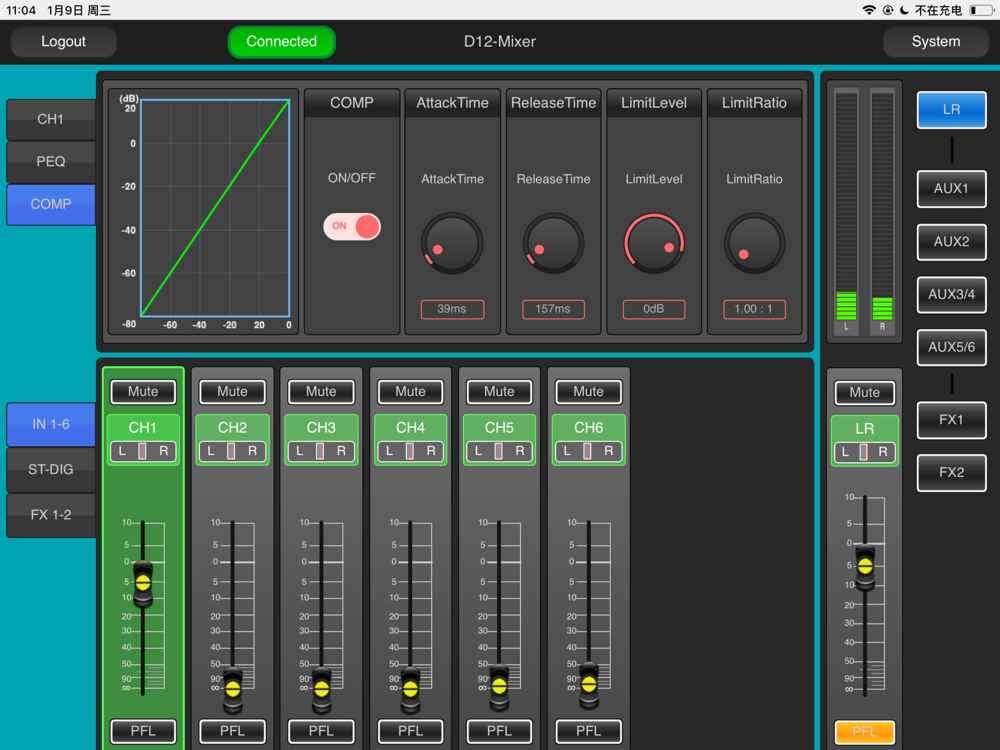Image resolution: width=1000 pixels, height=750 pixels.
Task: Click the LR master fader knob
Action: [865, 566]
